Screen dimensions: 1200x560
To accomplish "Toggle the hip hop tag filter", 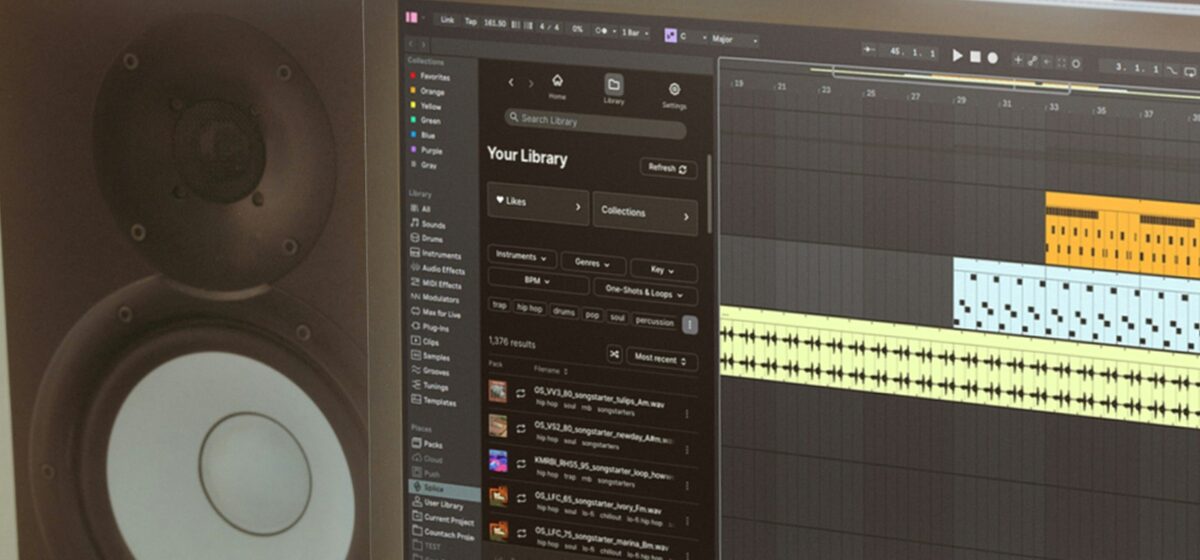I will pos(529,309).
